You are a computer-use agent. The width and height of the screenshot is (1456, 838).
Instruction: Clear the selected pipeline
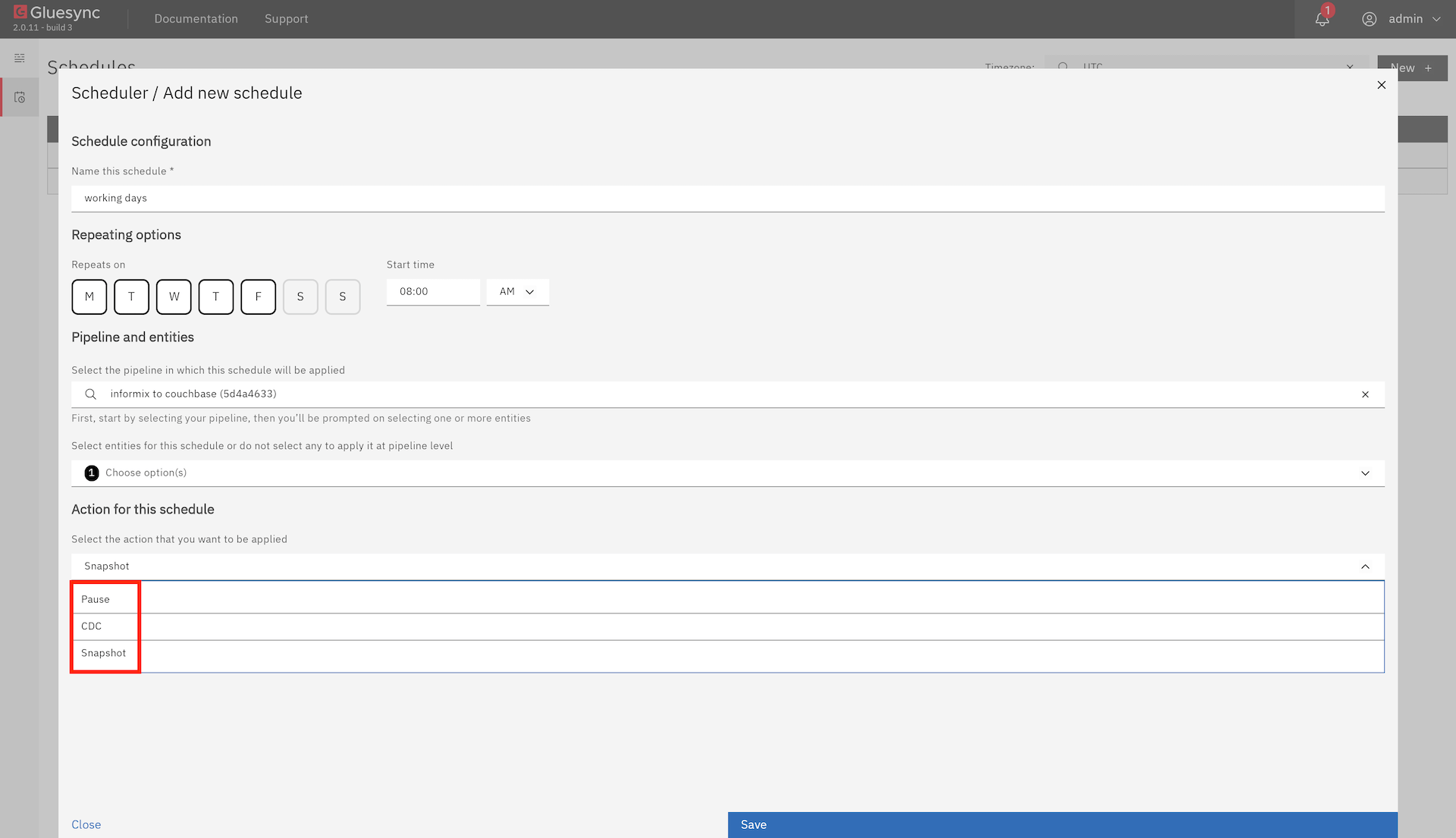[1365, 394]
